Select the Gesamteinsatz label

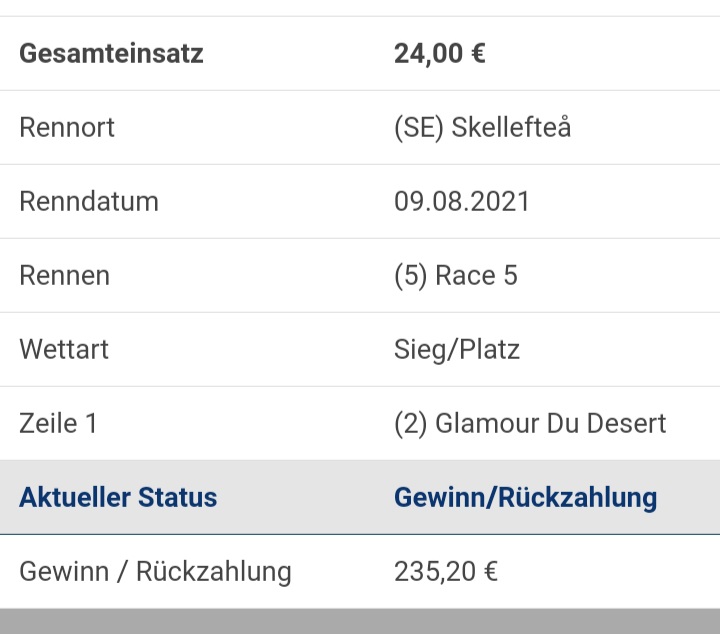(111, 54)
